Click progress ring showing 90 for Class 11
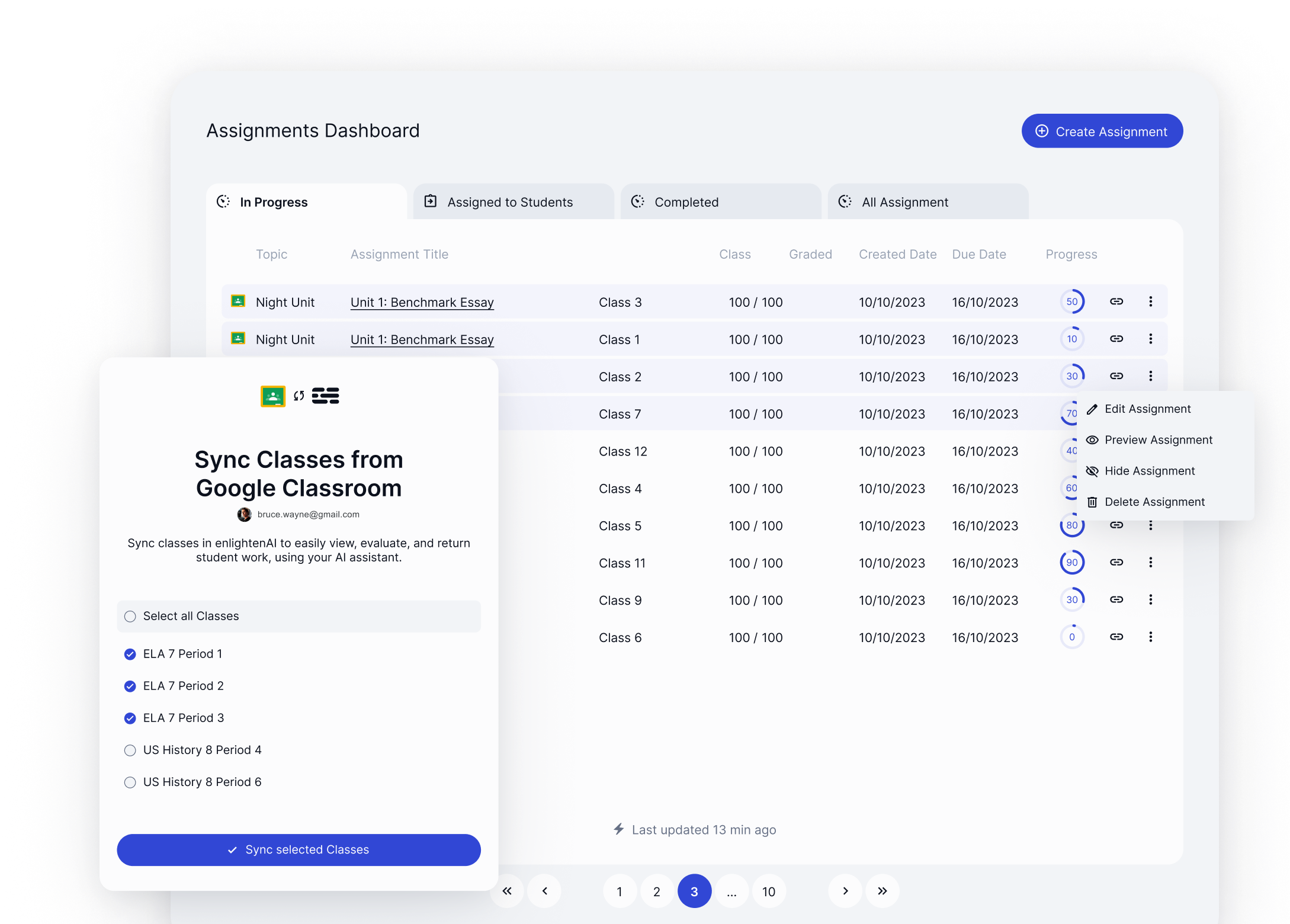The image size is (1290, 924). pos(1072,562)
